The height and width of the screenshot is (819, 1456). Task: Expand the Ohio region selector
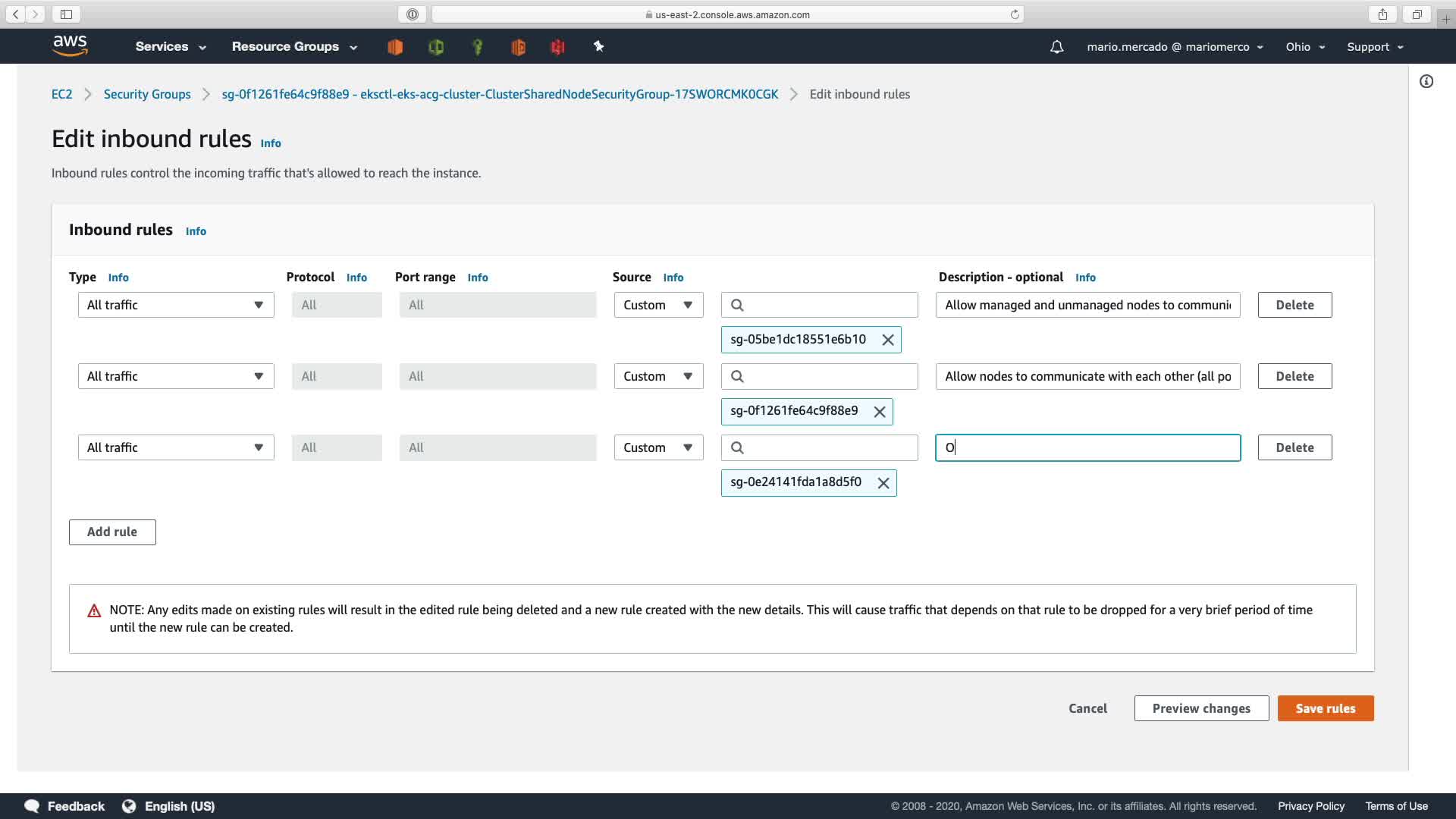pos(1305,47)
